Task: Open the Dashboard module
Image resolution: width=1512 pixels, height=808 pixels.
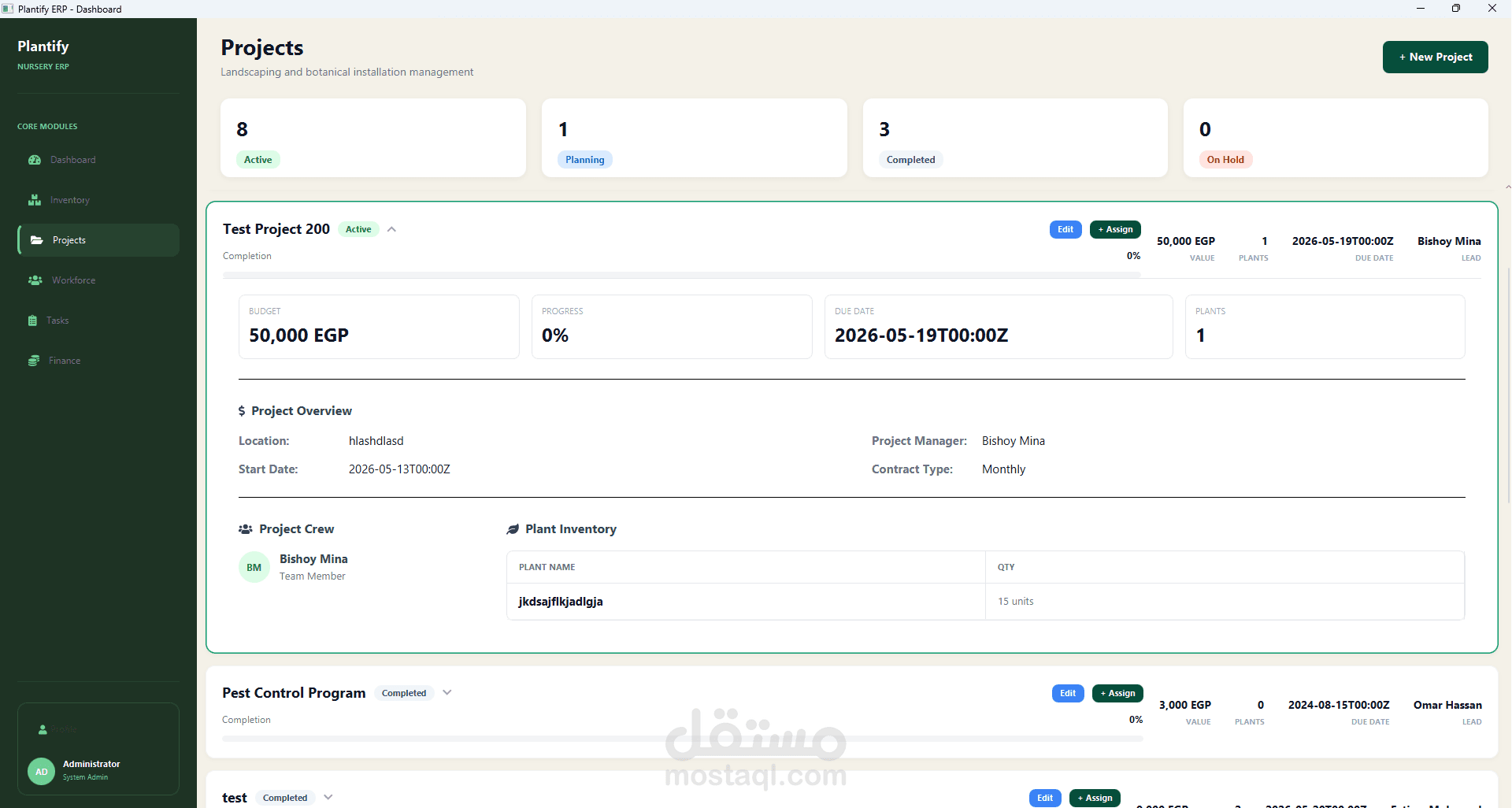Action: 98,160
